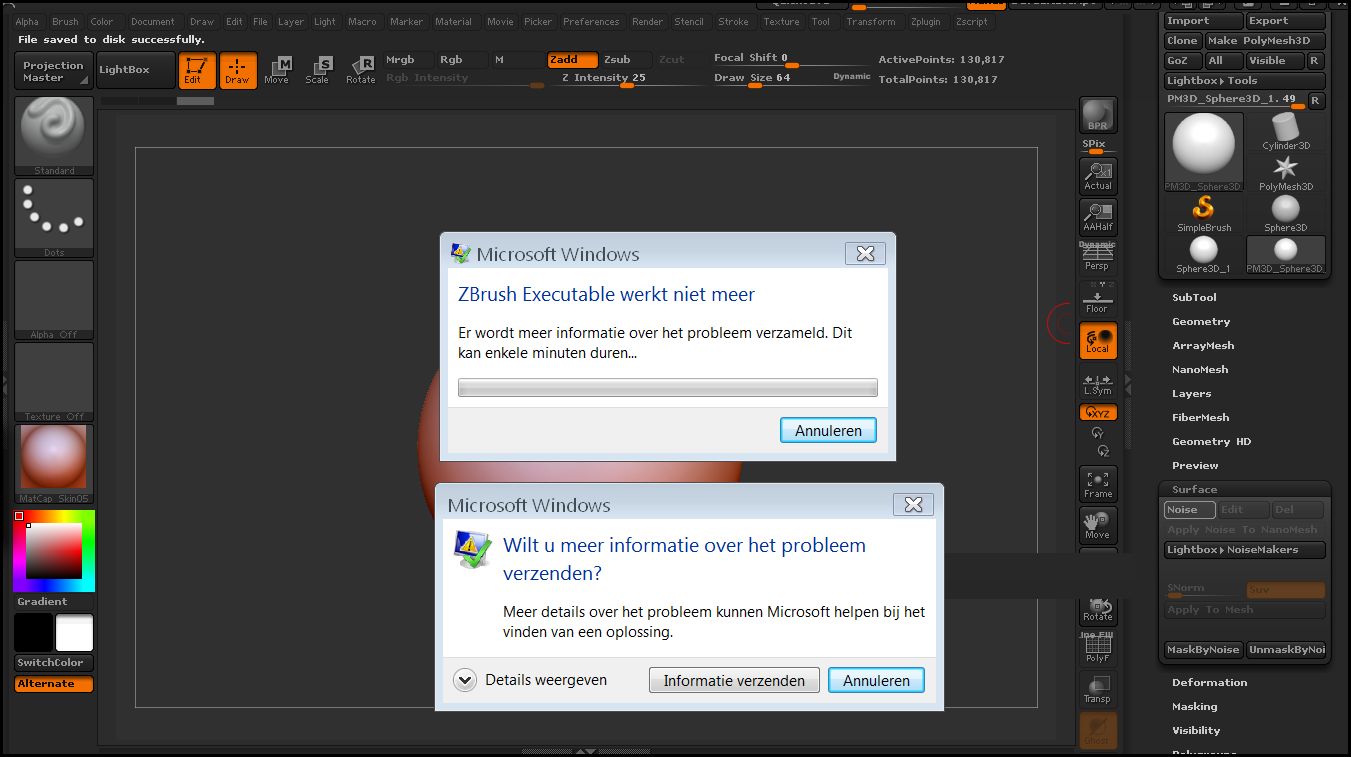1351x757 pixels.
Task: Select the Sphere3D tool icon
Action: coord(1286,214)
